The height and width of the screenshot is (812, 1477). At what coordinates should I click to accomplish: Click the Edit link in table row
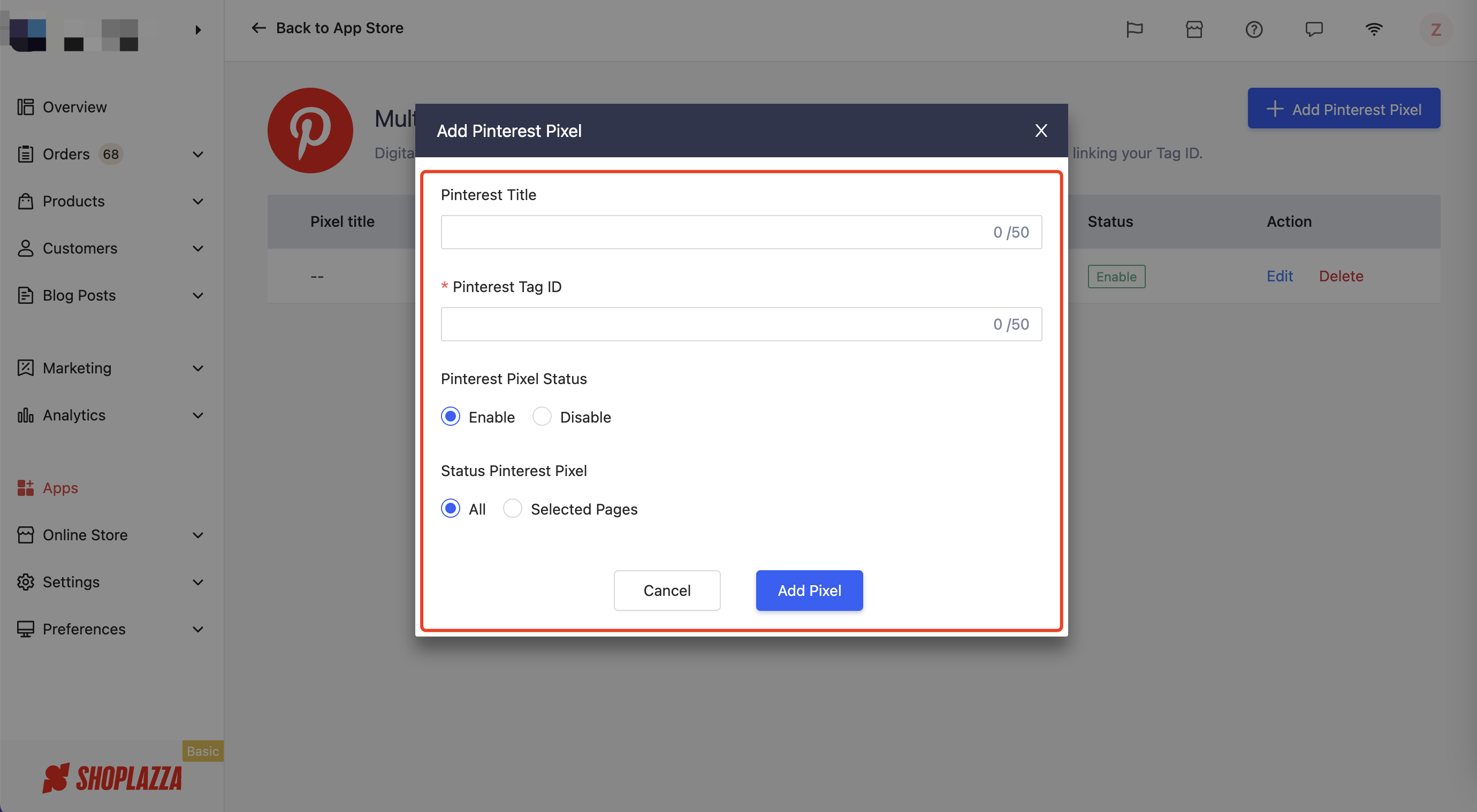point(1279,276)
